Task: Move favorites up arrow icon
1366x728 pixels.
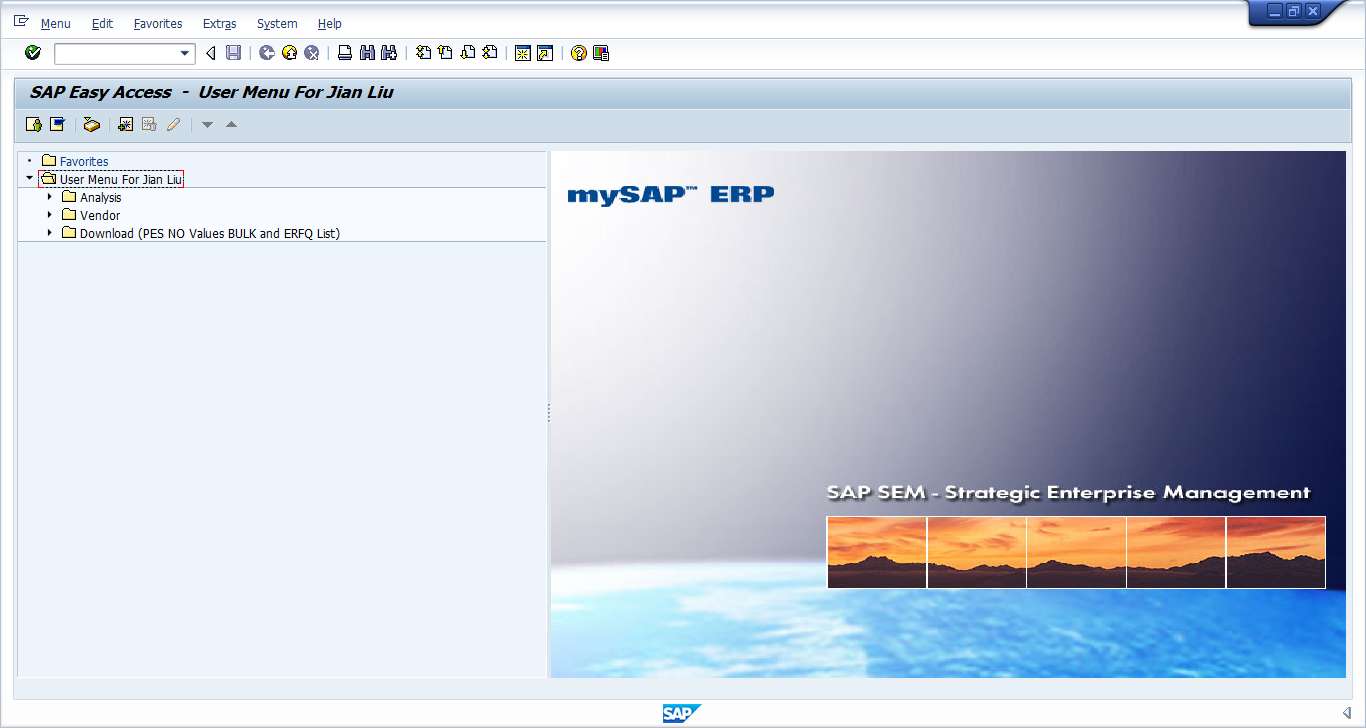Action: point(231,124)
